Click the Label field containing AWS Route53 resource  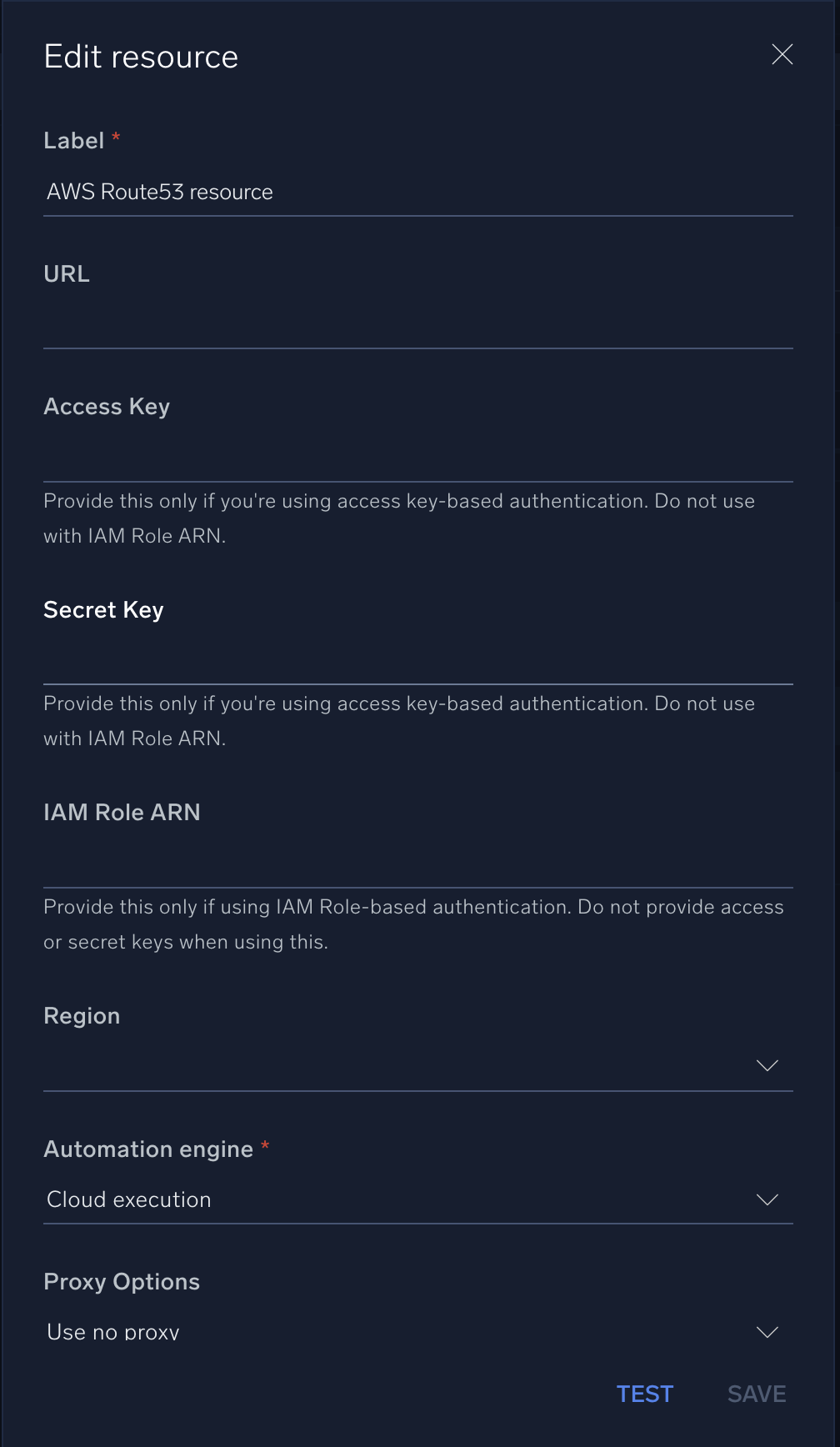[417, 193]
